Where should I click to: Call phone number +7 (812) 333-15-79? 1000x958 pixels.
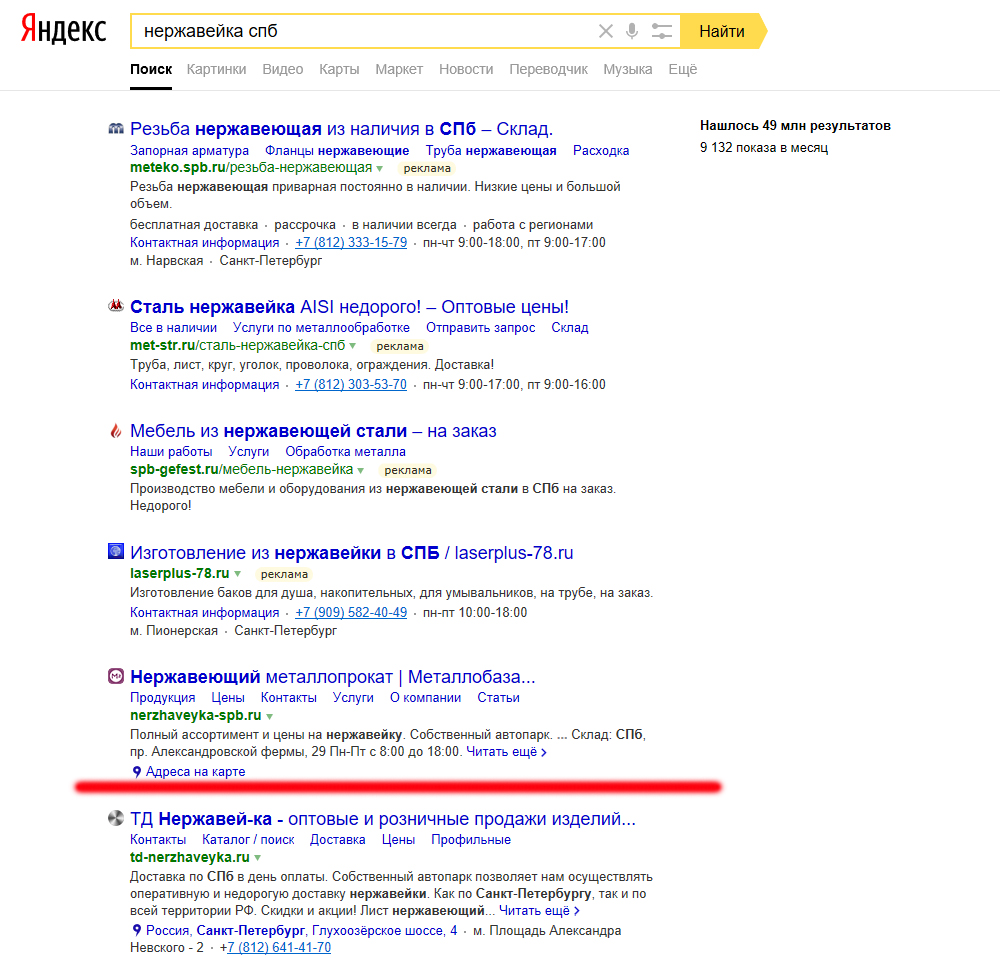coord(351,242)
